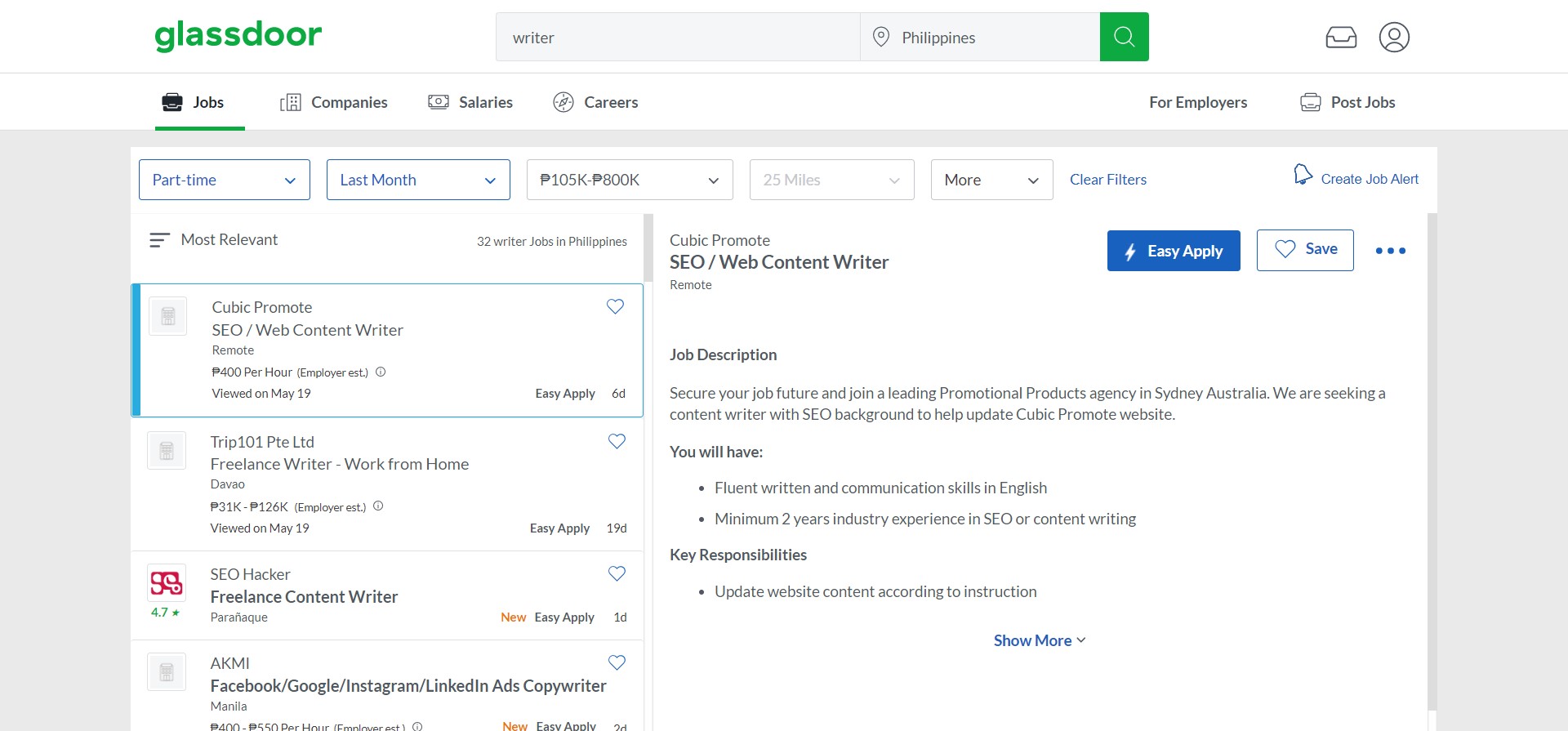Click the Most Relevant sort icon
Screen dimensions: 1568x731
point(159,240)
